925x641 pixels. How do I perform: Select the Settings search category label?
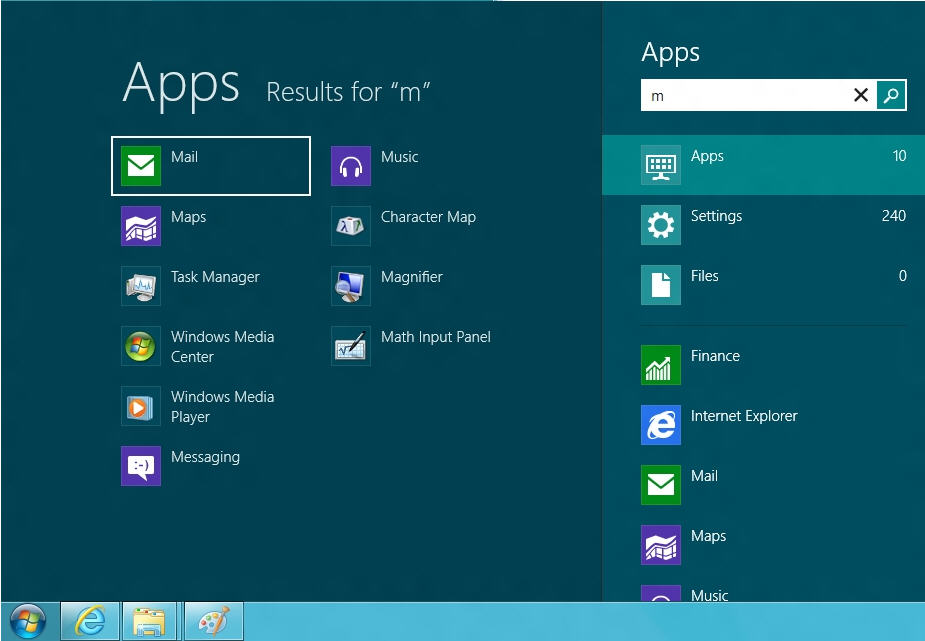[x=716, y=216]
